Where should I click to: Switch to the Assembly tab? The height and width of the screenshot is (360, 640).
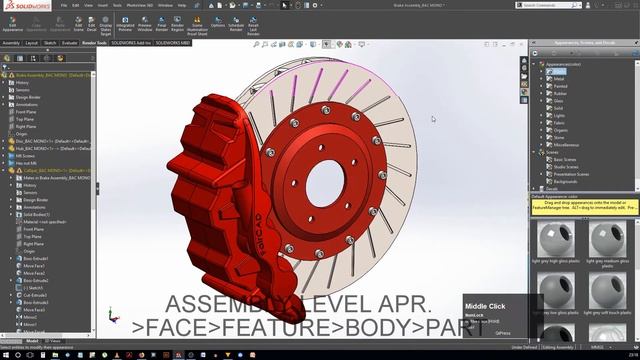(x=11, y=43)
